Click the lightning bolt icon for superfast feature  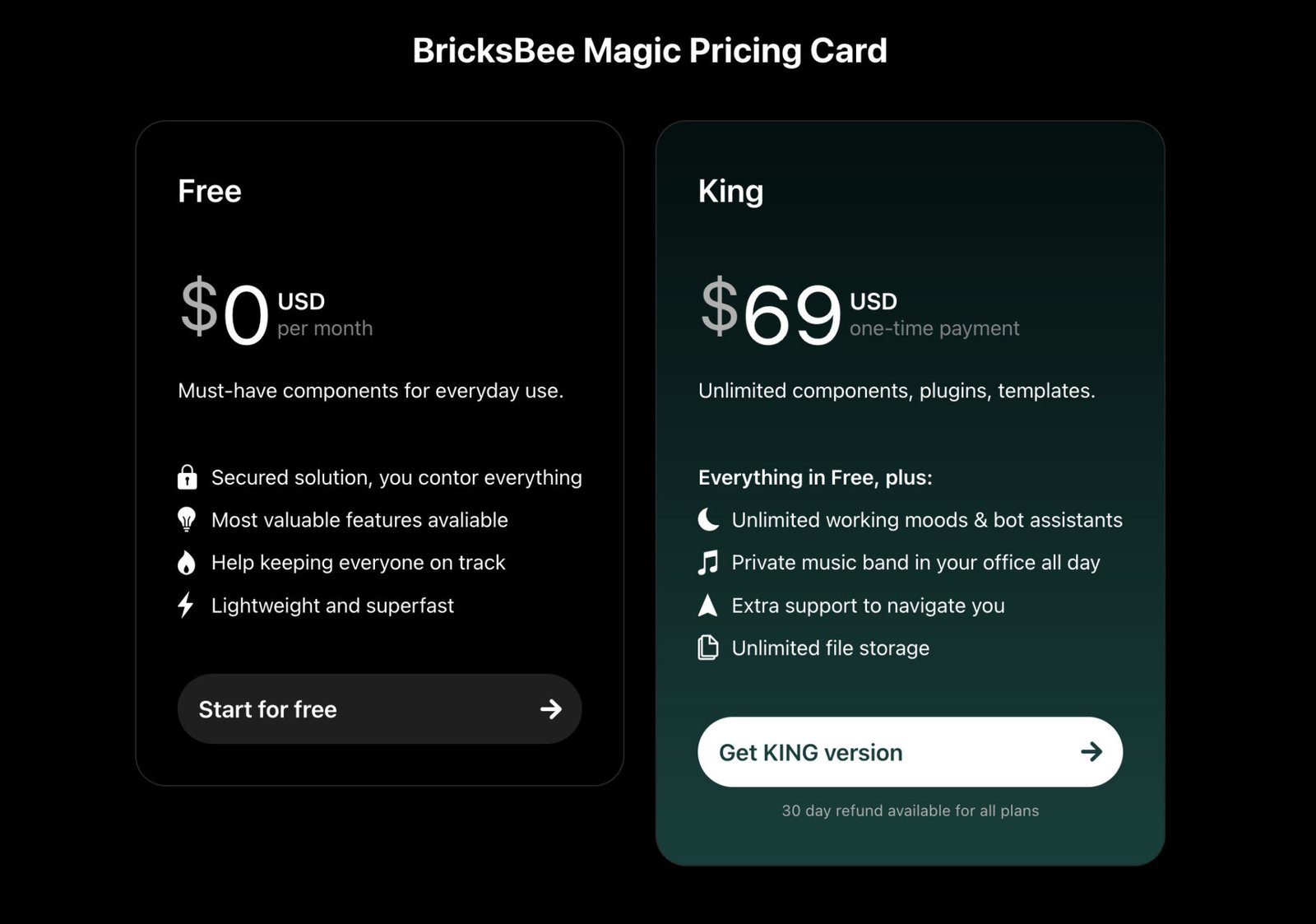pos(188,605)
